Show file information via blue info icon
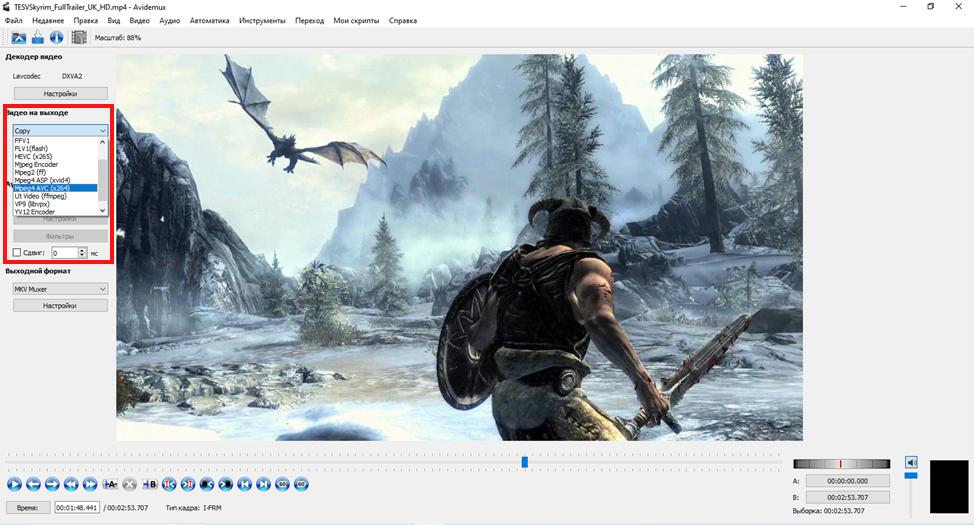This screenshot has width=974, height=525. [57, 37]
